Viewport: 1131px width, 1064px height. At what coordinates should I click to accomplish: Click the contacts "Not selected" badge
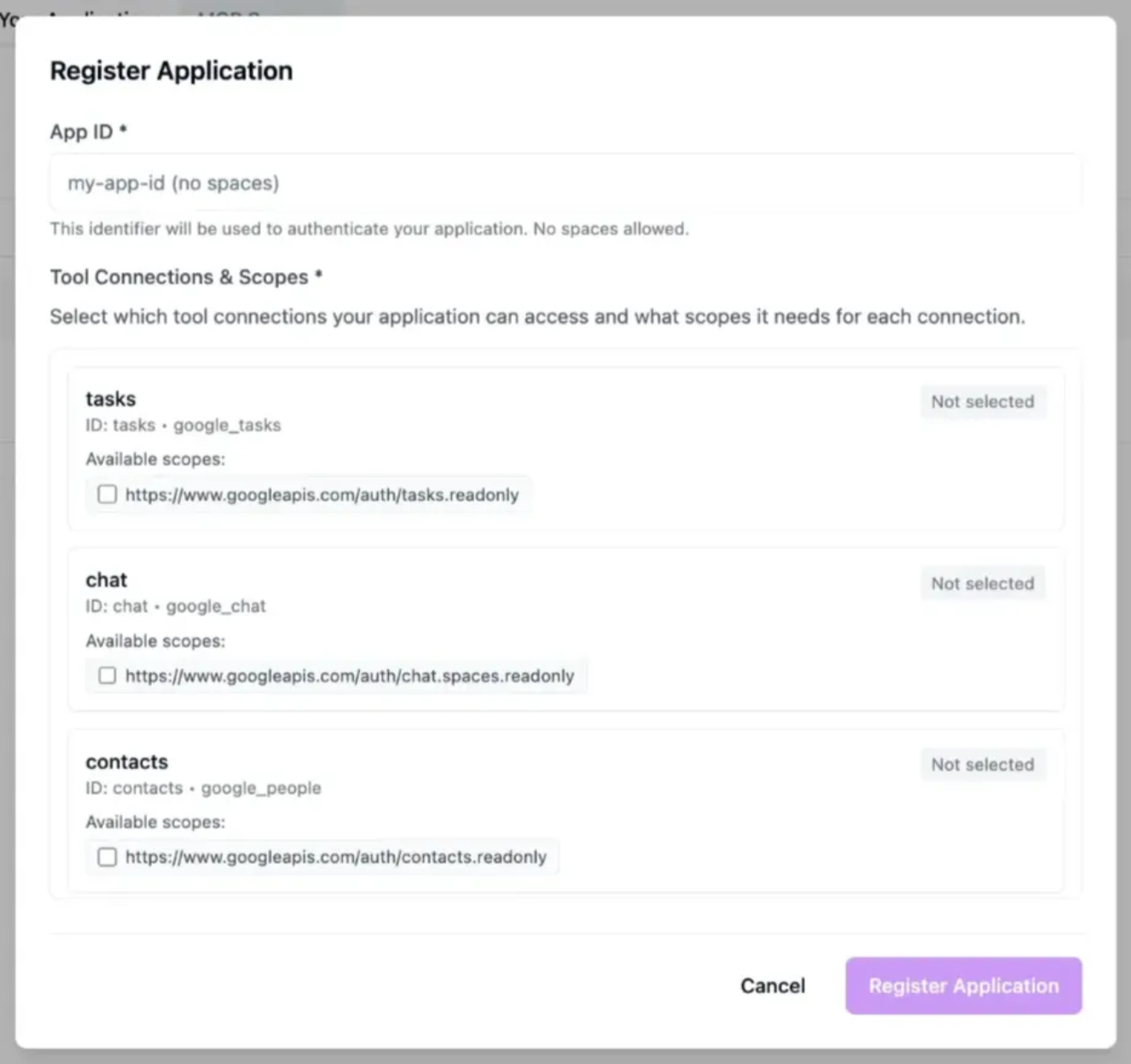pyautogui.click(x=983, y=765)
